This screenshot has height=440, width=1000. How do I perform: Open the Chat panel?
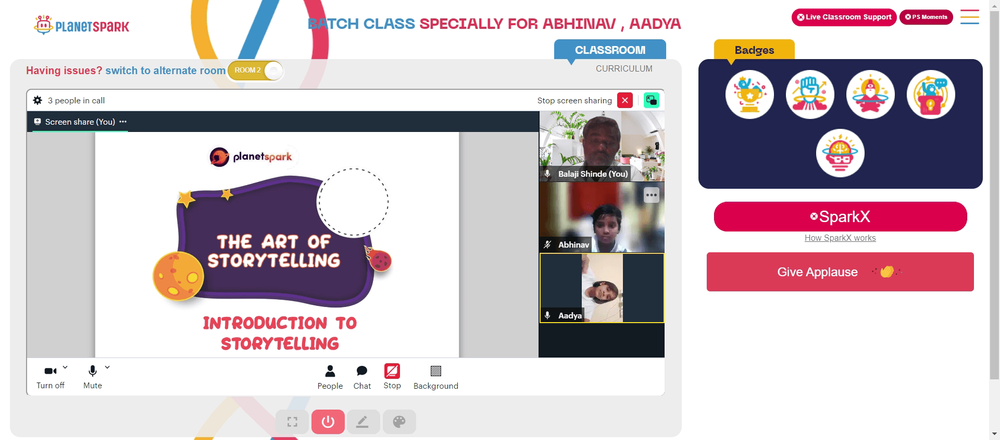(362, 377)
